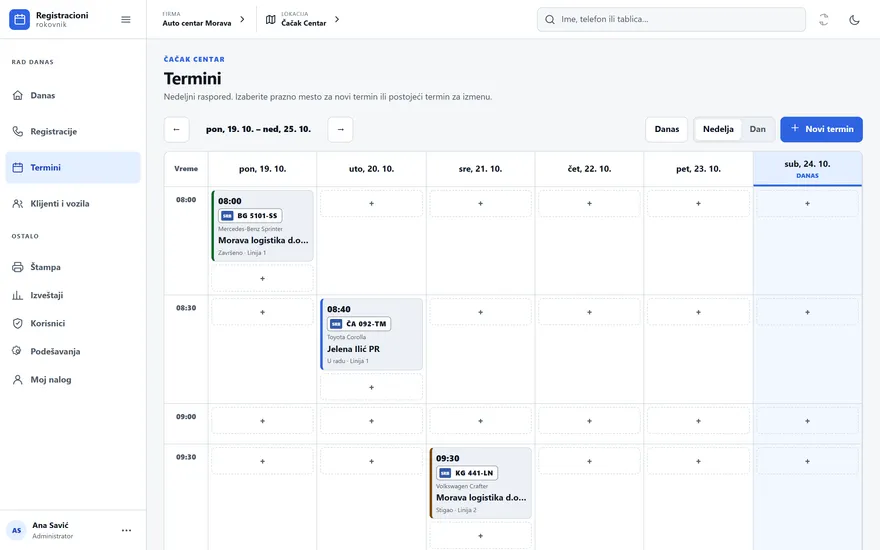Open Klijenti i vozila section
The width and height of the screenshot is (880, 550).
[73, 203]
